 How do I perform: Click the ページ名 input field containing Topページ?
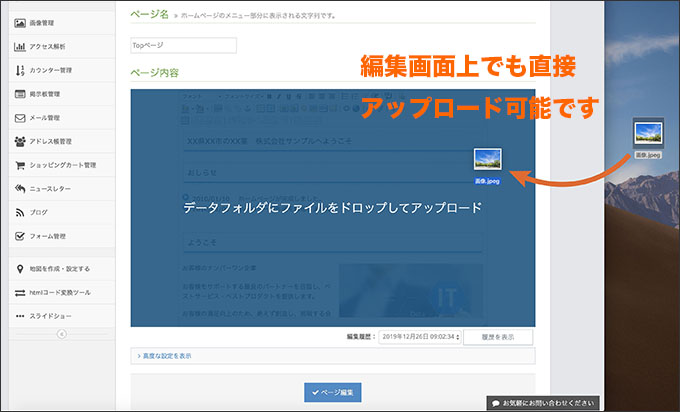[x=183, y=46]
